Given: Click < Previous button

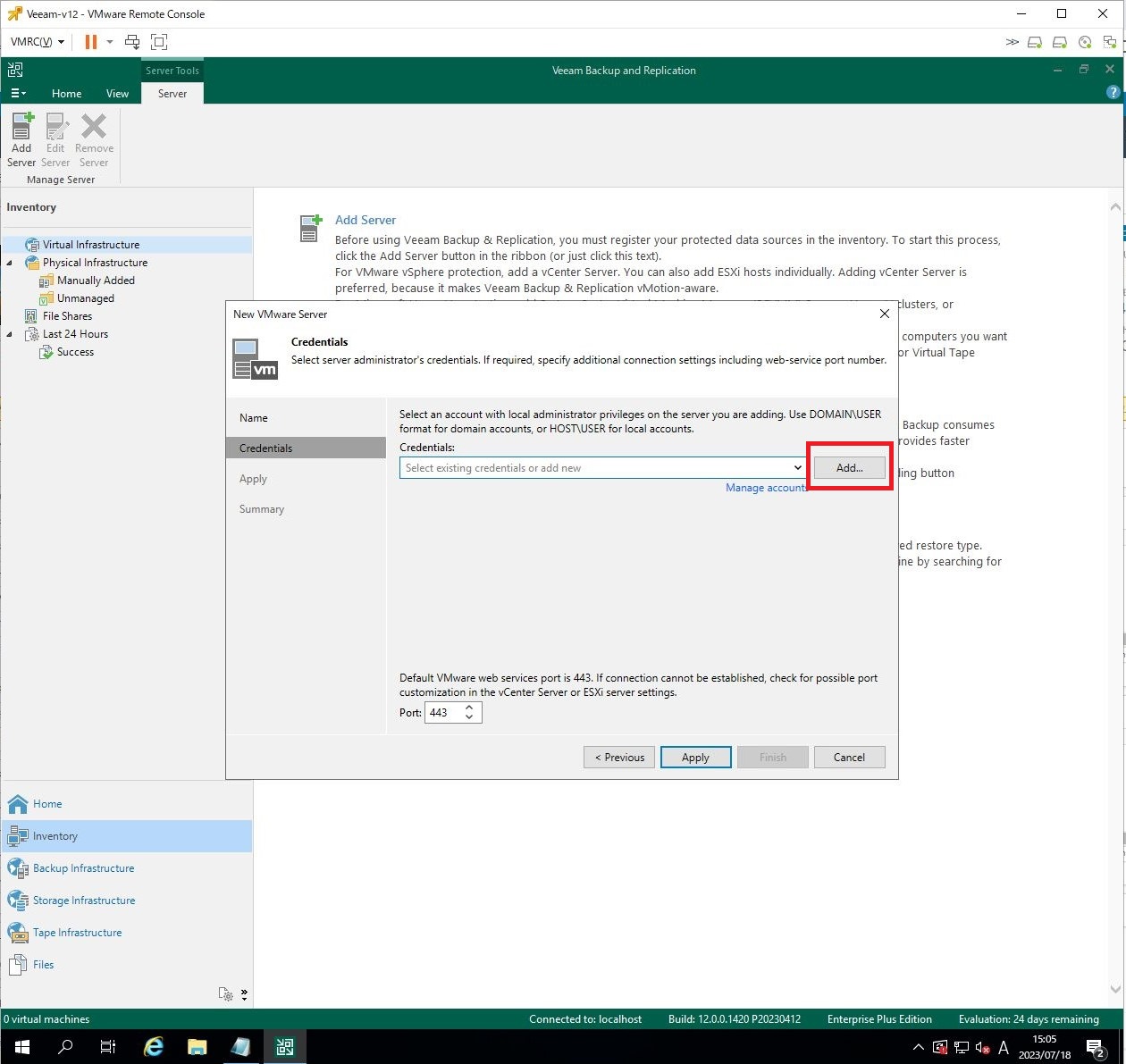Looking at the screenshot, I should (x=619, y=758).
